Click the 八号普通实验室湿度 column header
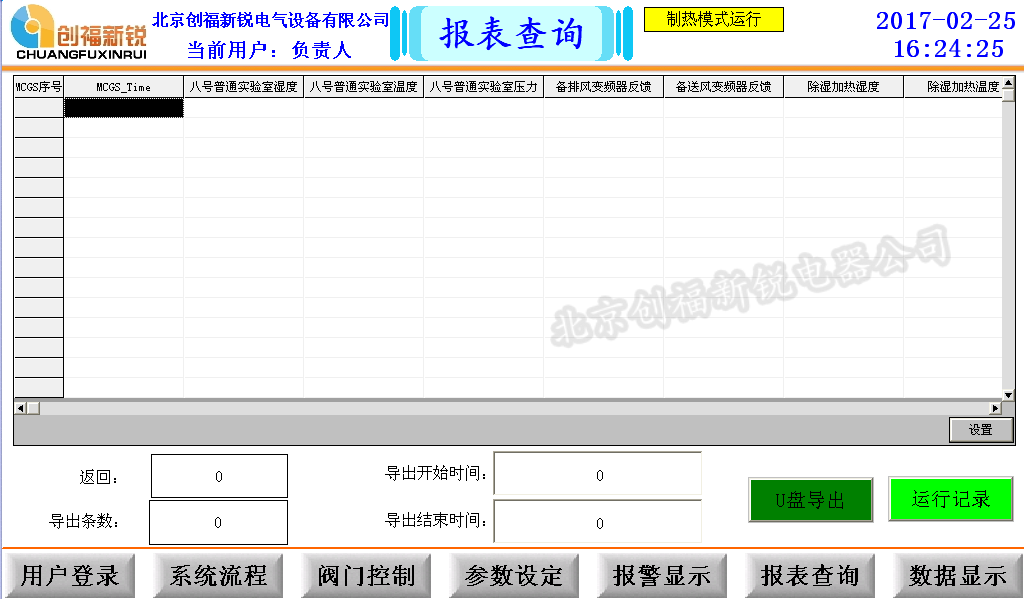Image resolution: width=1024 pixels, height=599 pixels. pyautogui.click(x=244, y=87)
